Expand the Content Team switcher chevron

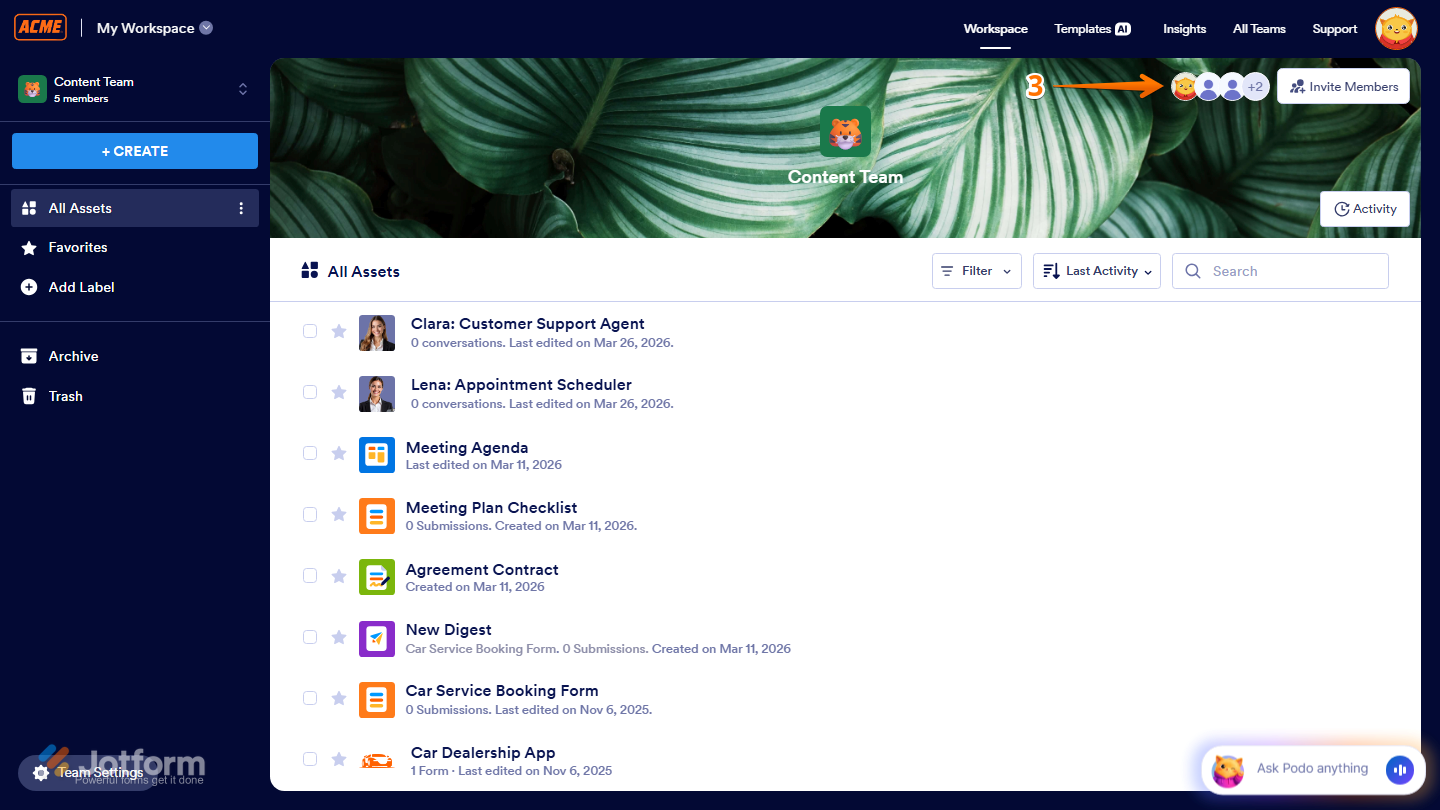pyautogui.click(x=242, y=89)
